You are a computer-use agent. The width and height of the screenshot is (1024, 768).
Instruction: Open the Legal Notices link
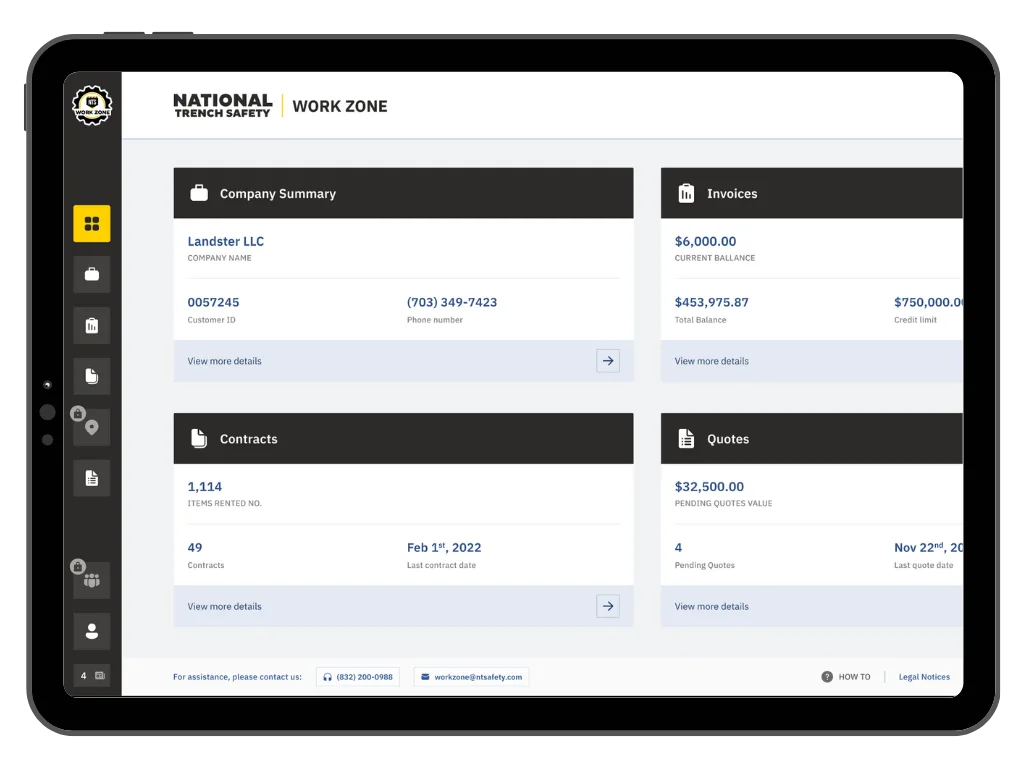point(924,677)
